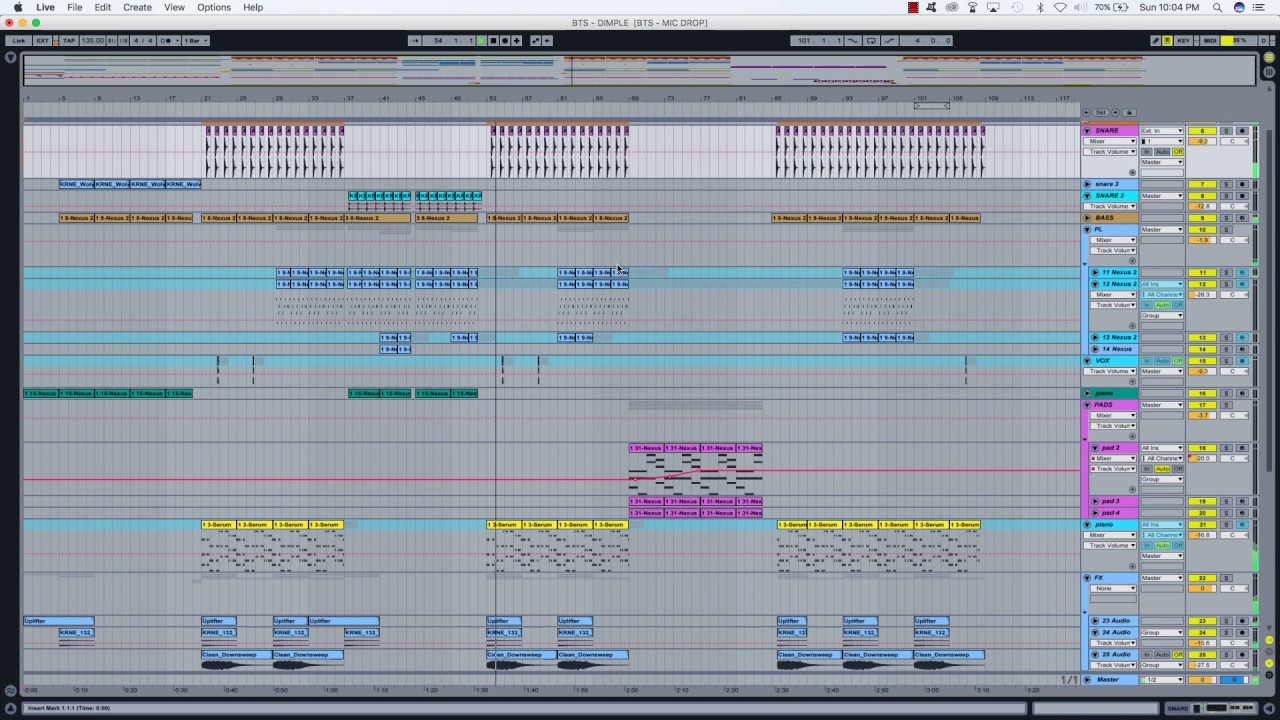Click the Link button
Image resolution: width=1280 pixels, height=720 pixels.
coord(19,41)
